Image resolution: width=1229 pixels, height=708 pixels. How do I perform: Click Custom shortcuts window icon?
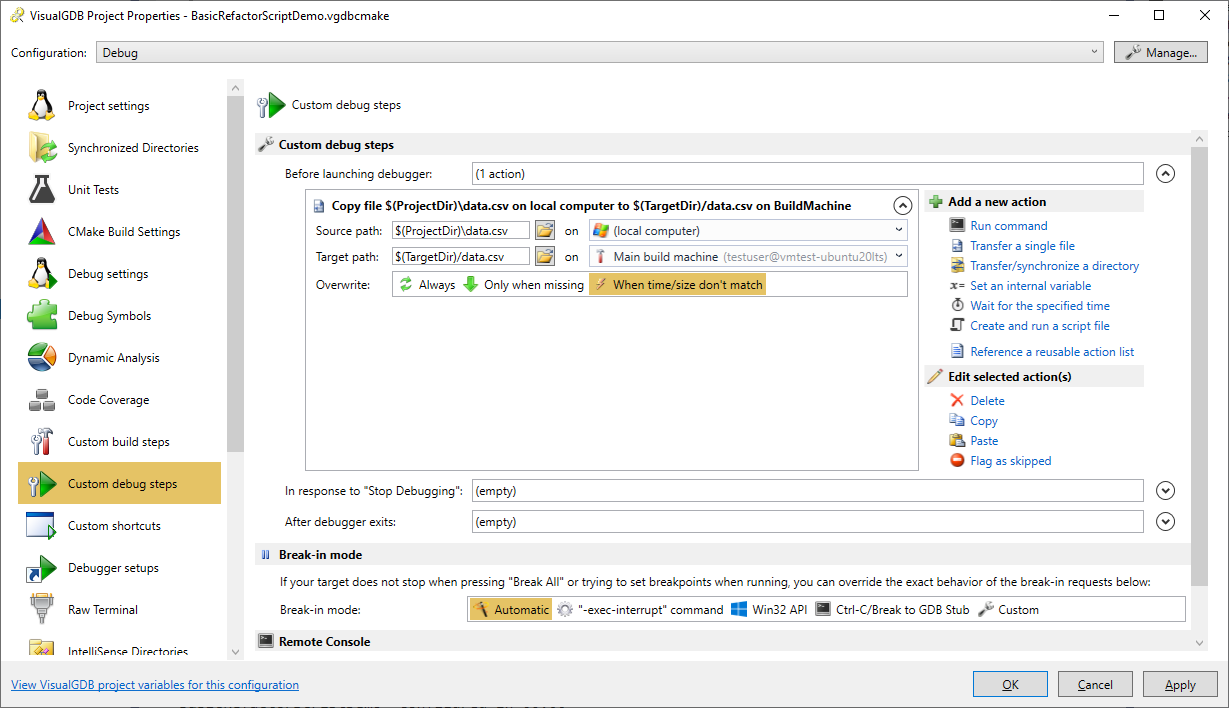42,525
